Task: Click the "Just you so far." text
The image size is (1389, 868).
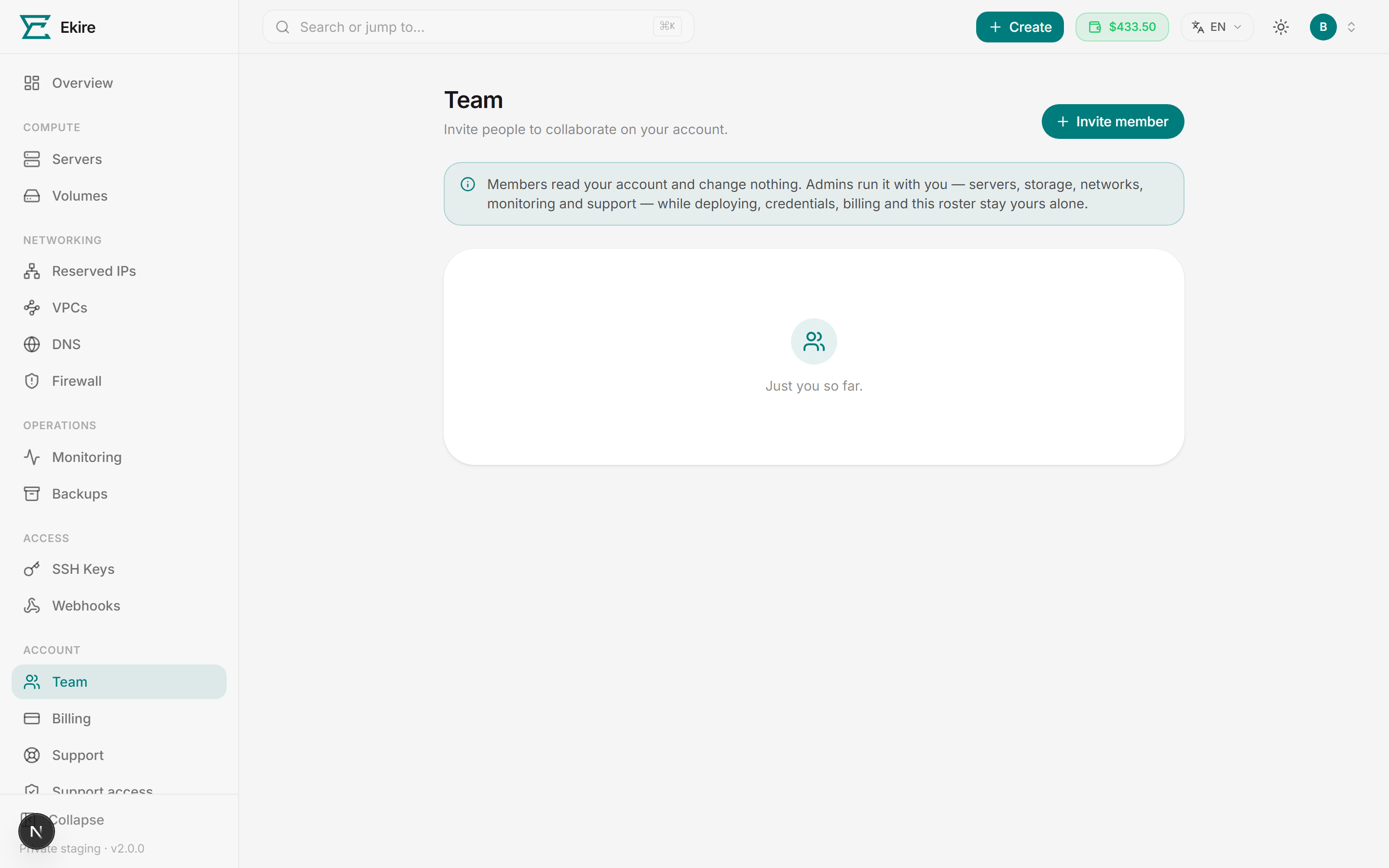Action: pos(814,386)
